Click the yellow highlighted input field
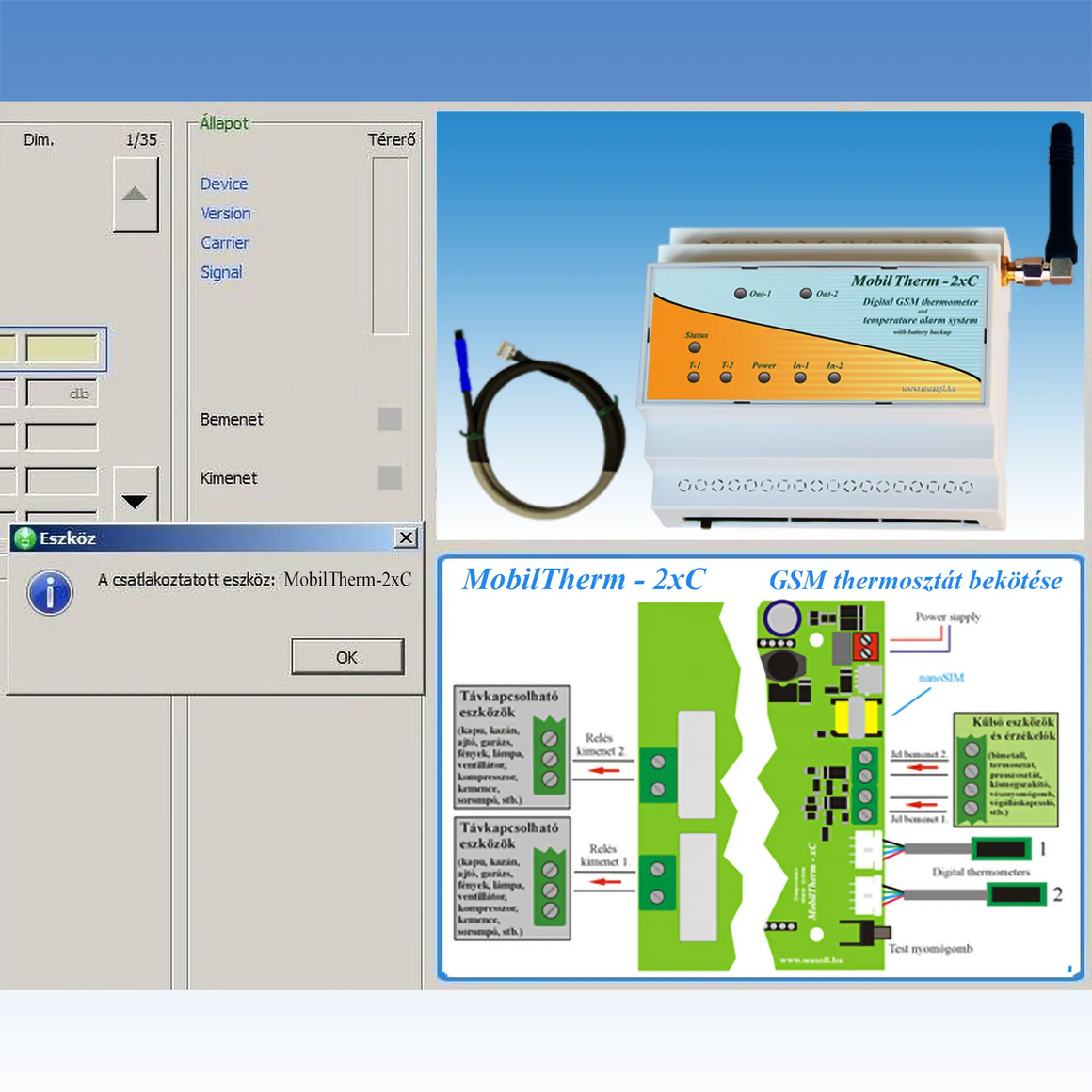This screenshot has height=1092, width=1092. tap(62, 349)
